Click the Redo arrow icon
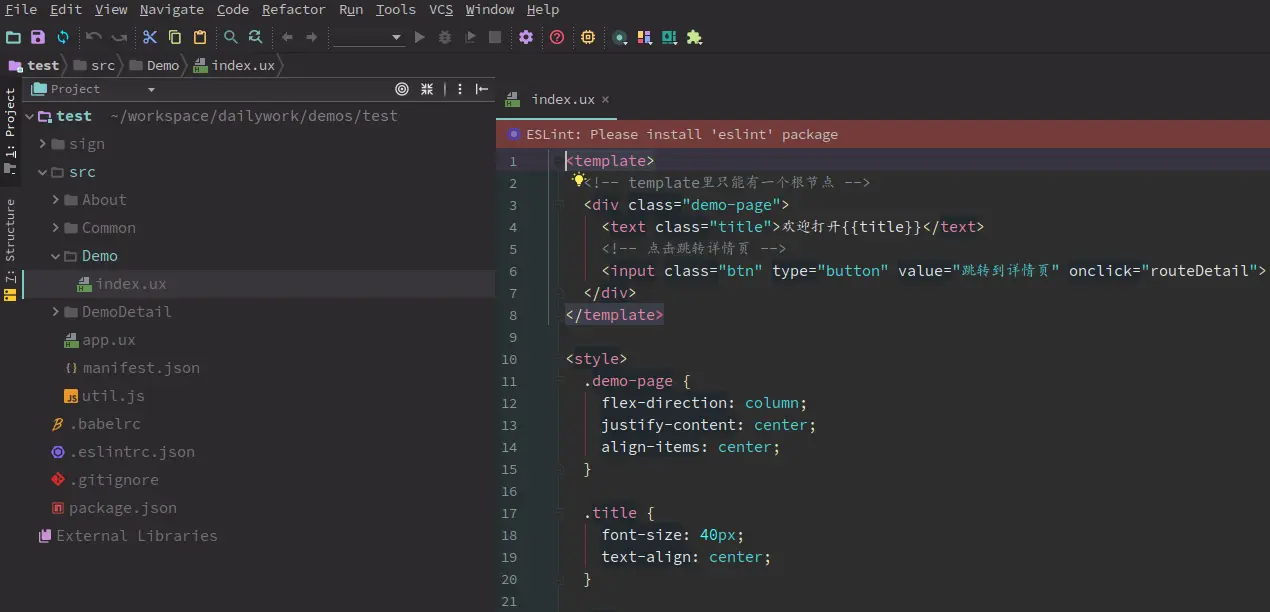Screen dimensions: 1270x612 tap(119, 37)
